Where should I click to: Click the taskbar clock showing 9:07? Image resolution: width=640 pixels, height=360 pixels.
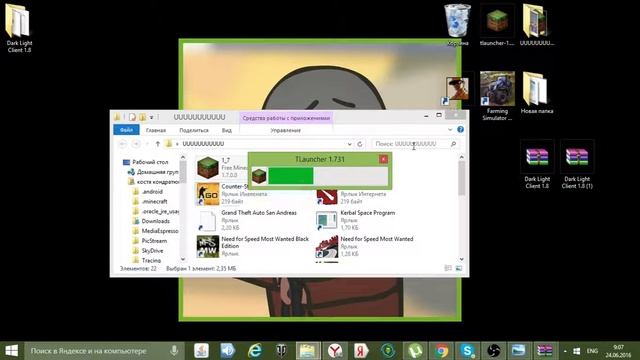[618, 351]
